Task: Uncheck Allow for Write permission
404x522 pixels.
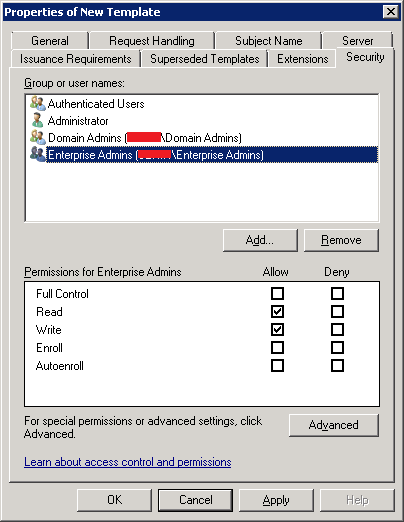Action: (277, 330)
